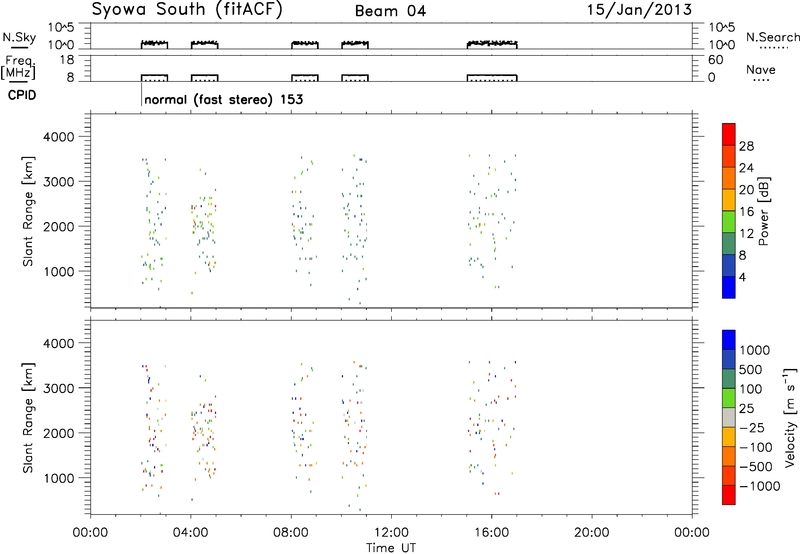Click the 'Beam 04' label
Screen dimensions: 800x554
tap(390, 11)
